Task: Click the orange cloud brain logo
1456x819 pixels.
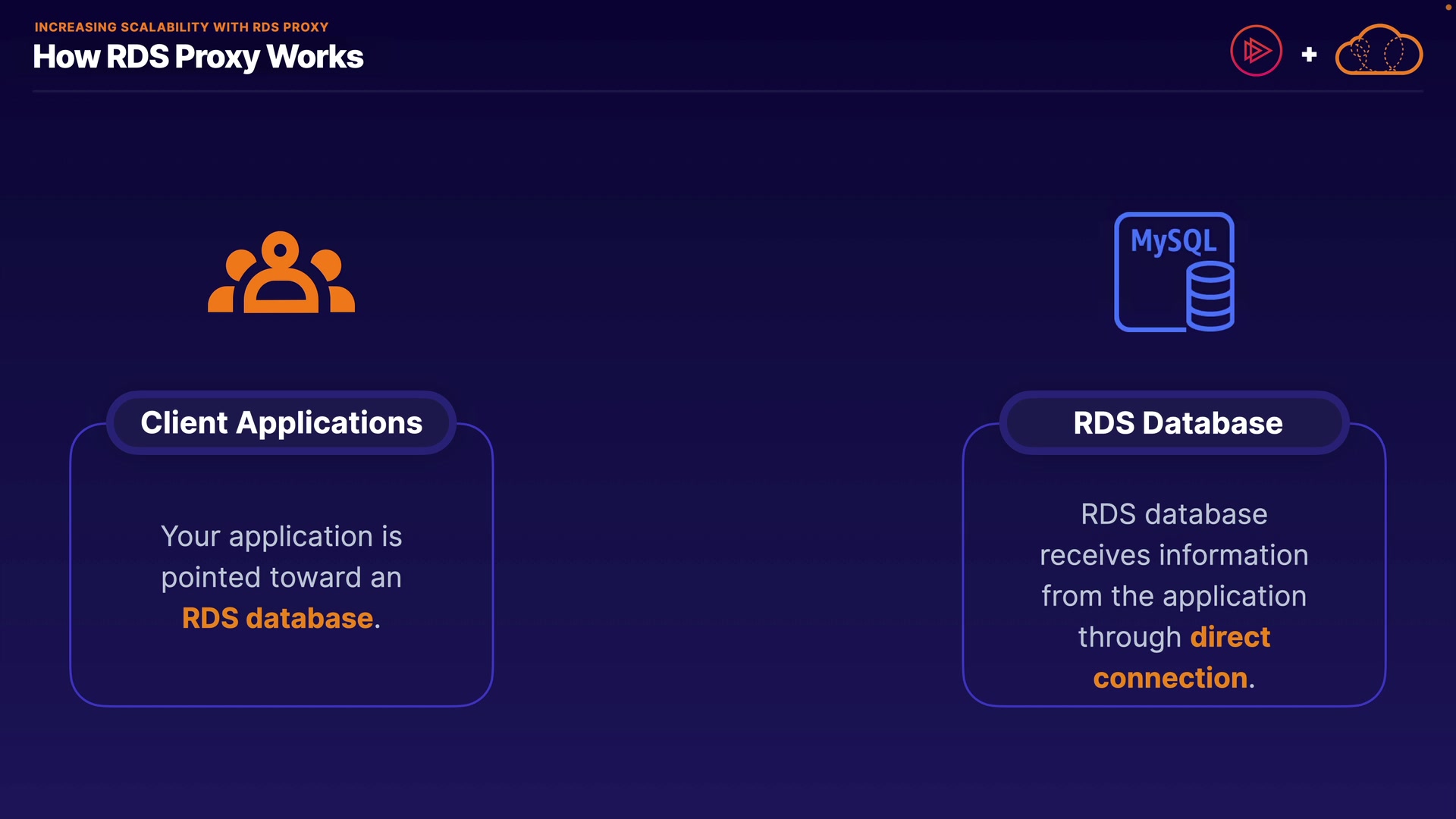Action: click(1379, 51)
